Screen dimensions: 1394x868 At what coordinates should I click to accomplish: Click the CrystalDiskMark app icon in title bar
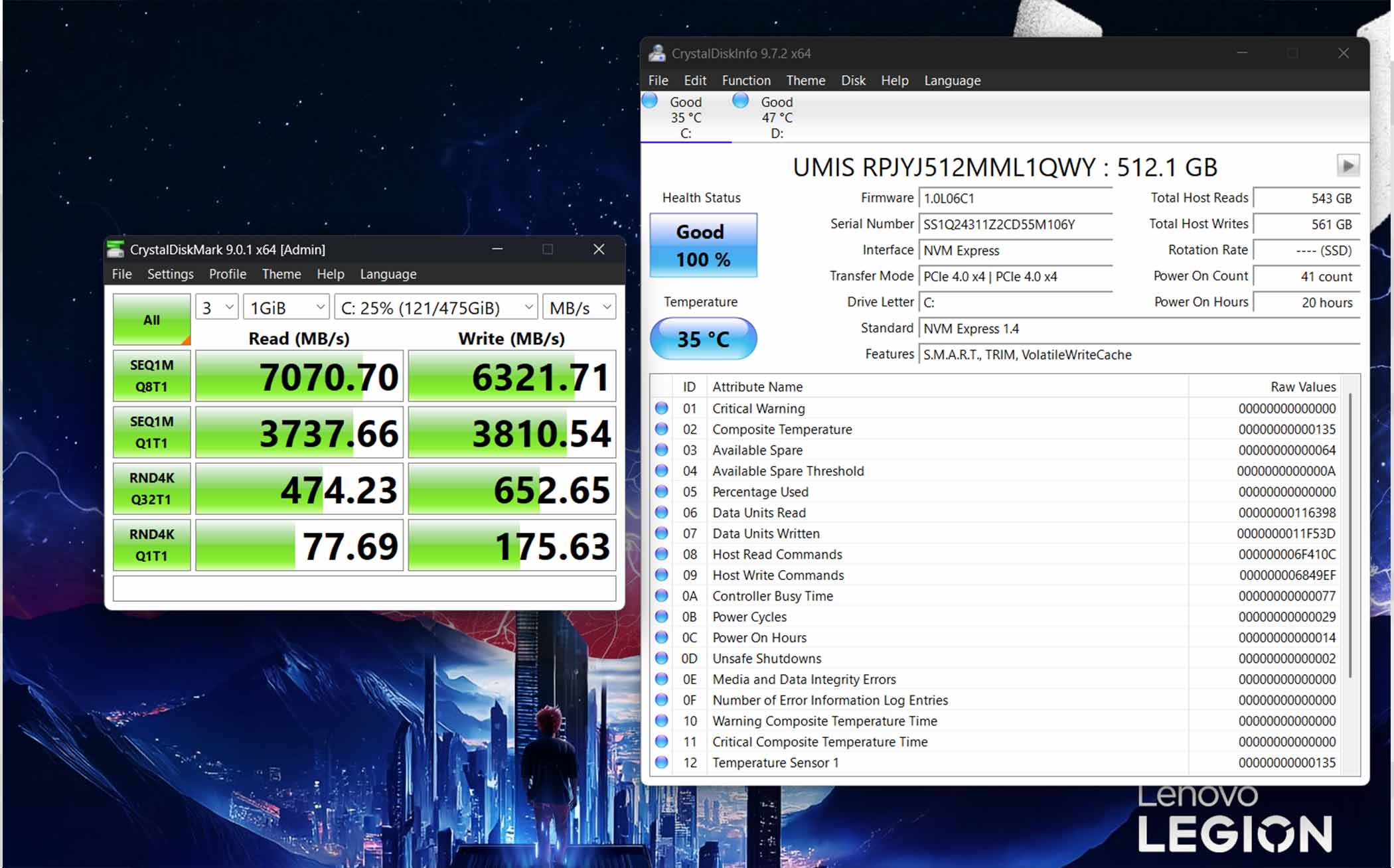pyautogui.click(x=116, y=250)
